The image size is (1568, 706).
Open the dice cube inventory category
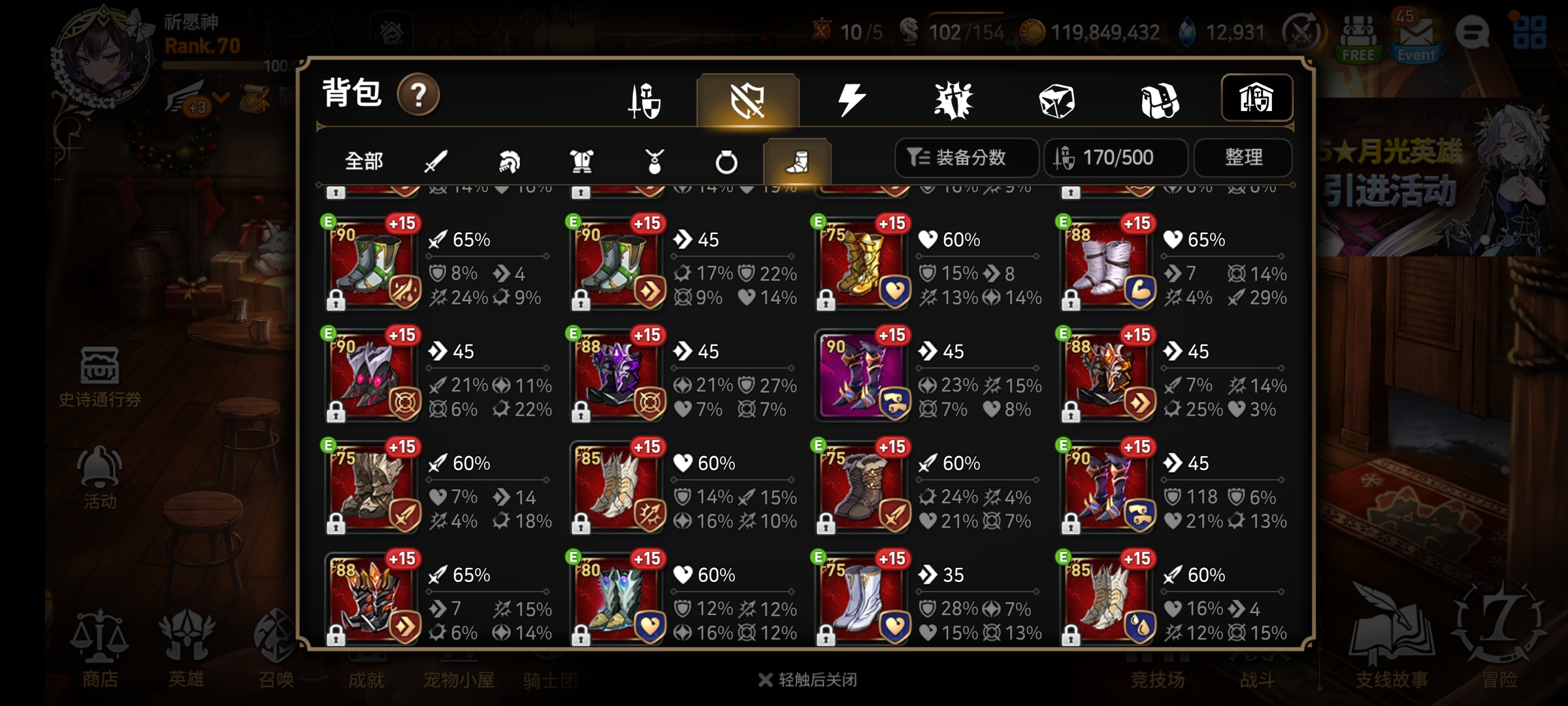tap(1056, 101)
